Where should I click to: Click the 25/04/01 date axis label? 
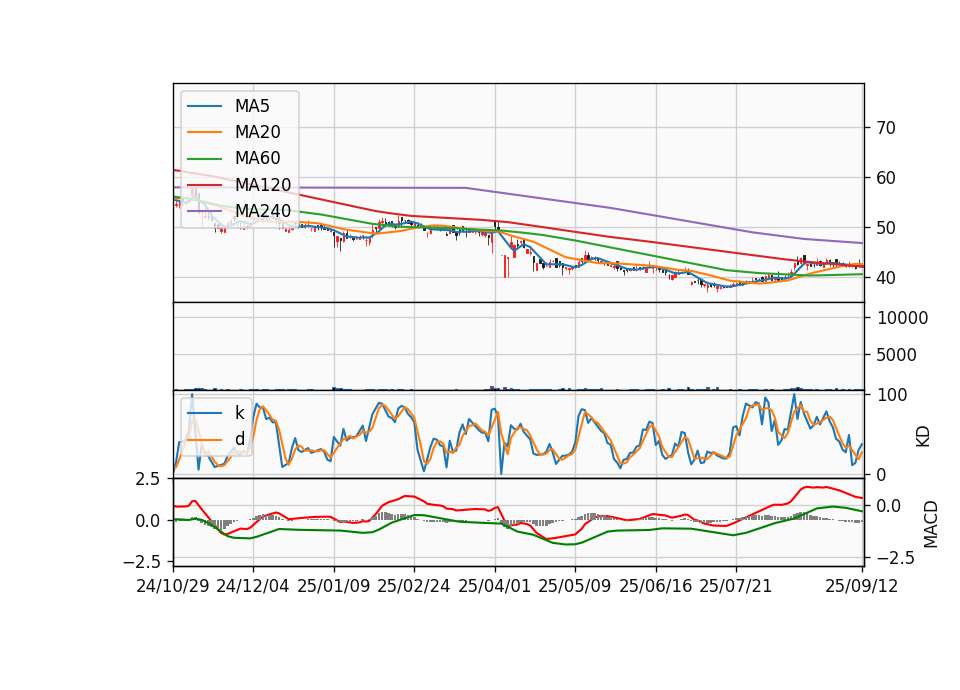495,586
